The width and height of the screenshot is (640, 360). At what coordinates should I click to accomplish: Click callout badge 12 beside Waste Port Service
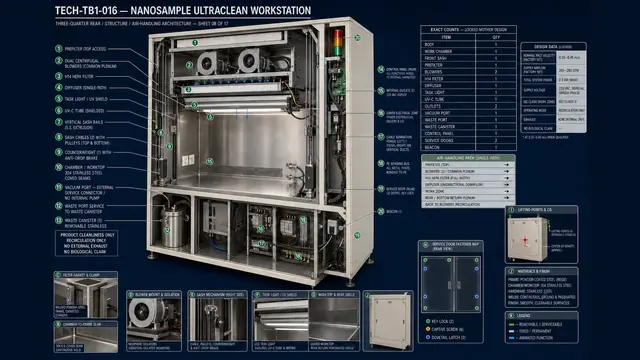[59, 206]
